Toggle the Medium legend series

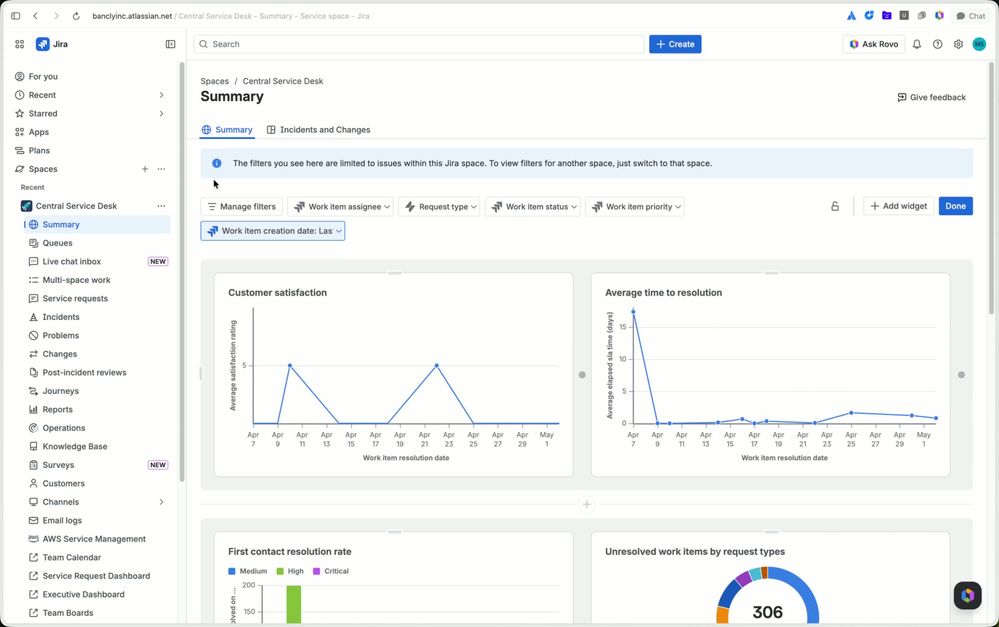point(248,571)
